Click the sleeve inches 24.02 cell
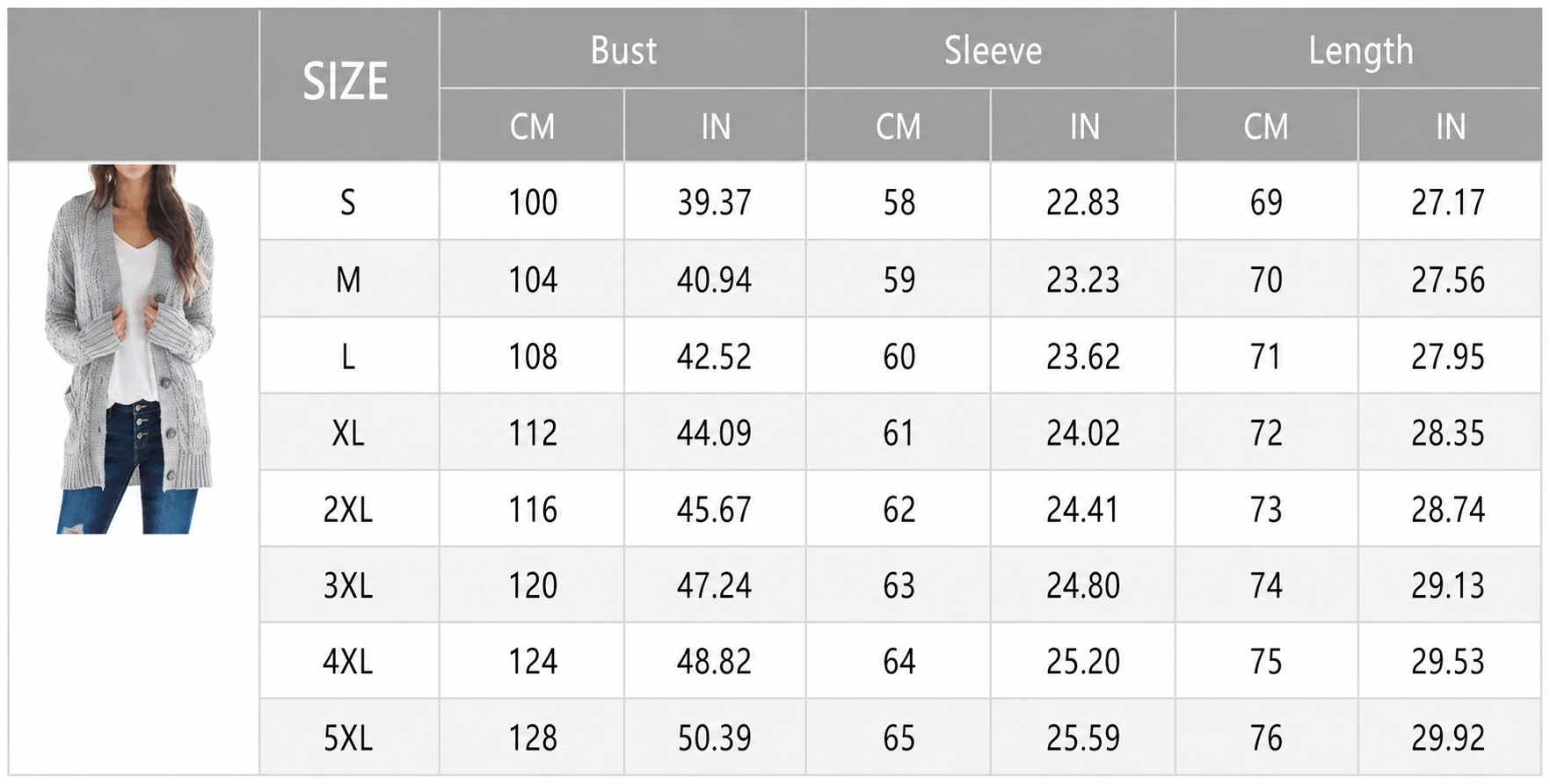Viewport: 1550px width, 784px height. (x=1083, y=432)
